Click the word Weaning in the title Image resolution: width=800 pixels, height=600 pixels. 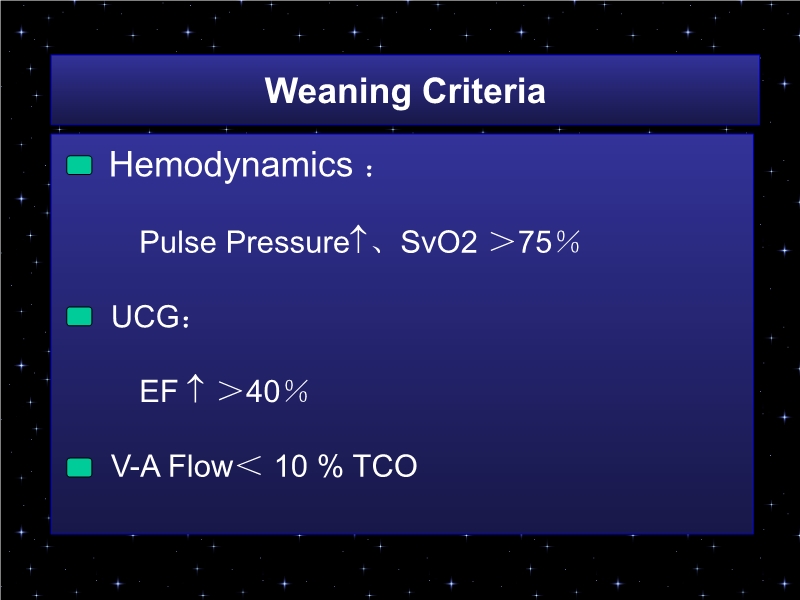[x=338, y=91]
